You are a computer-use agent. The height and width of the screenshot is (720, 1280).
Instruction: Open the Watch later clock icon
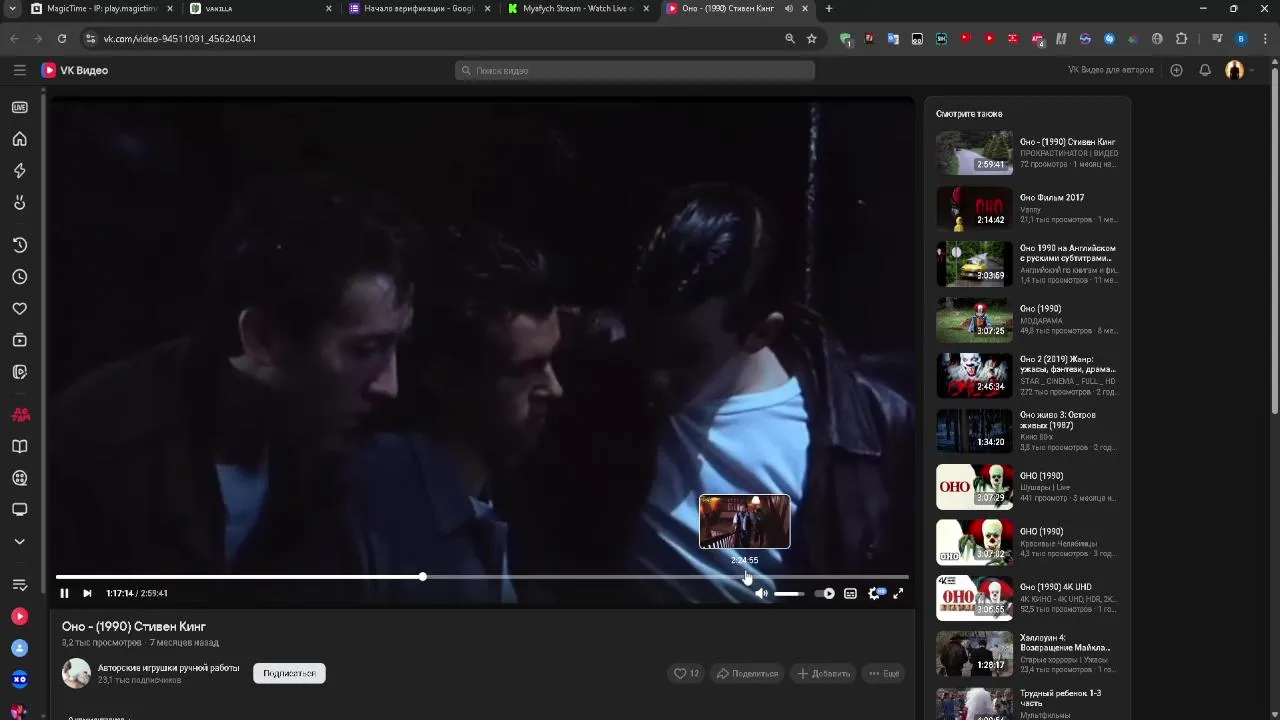pyautogui.click(x=19, y=277)
